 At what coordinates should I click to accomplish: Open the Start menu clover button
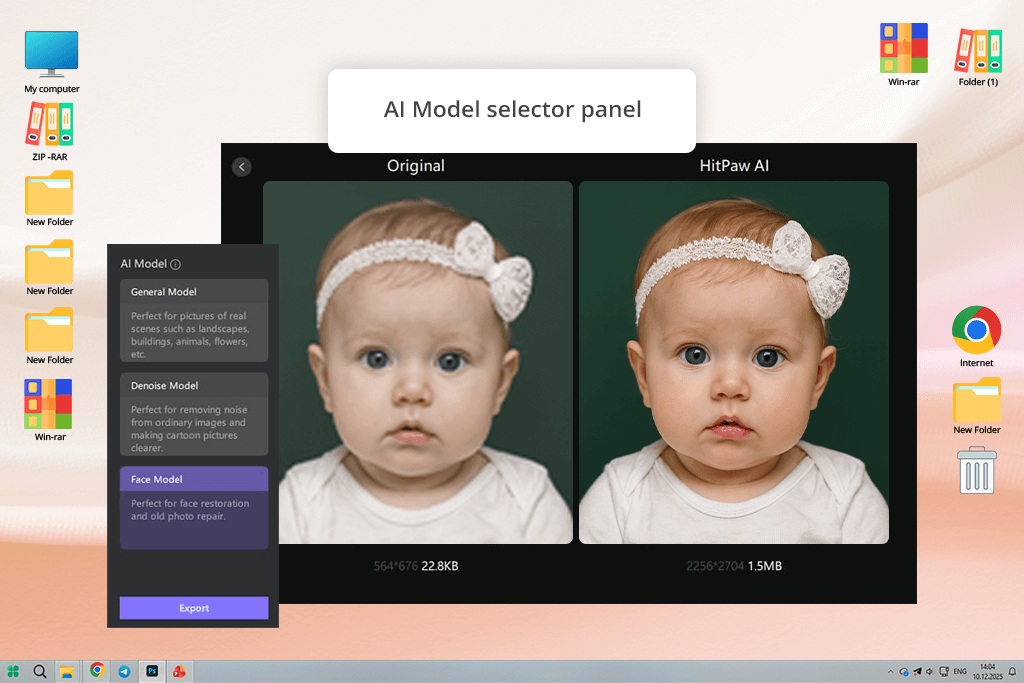[x=13, y=671]
